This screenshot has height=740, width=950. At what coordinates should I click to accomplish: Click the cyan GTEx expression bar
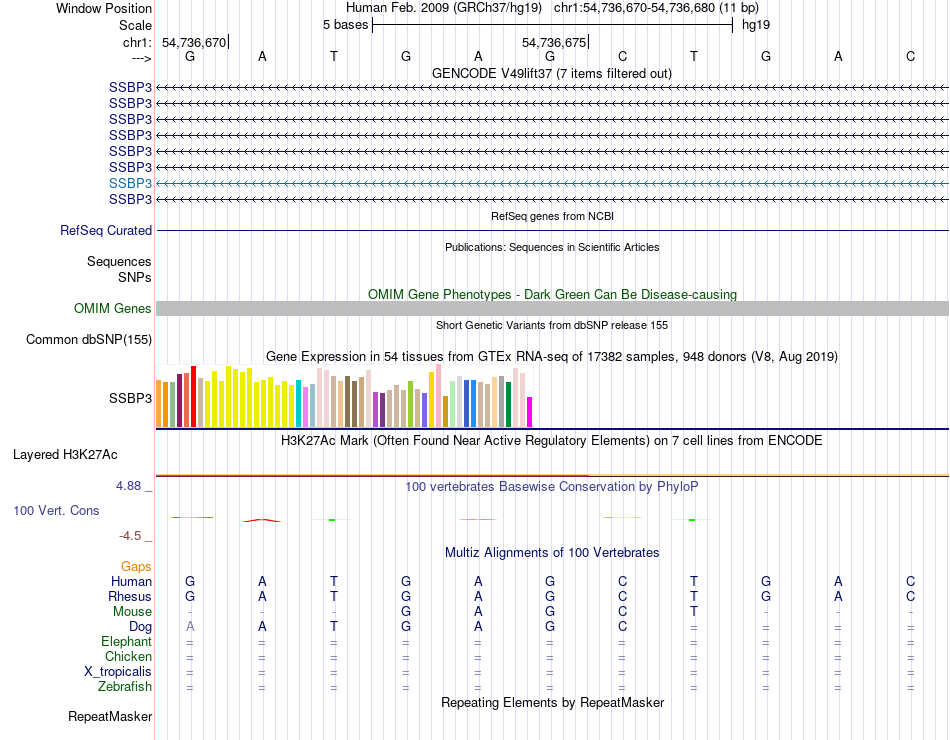(298, 404)
